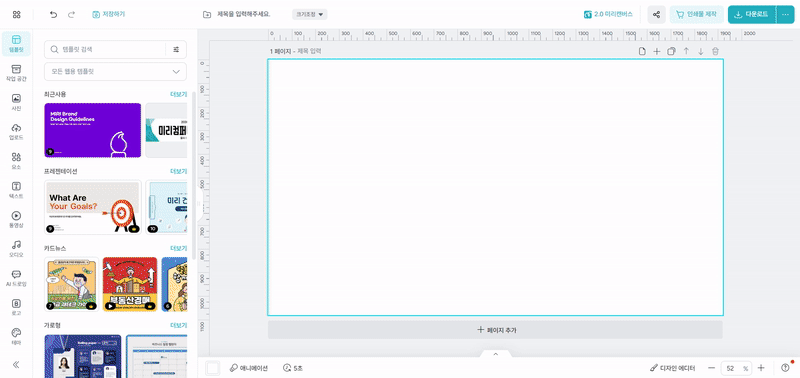Open the 5초 page duration setting

point(293,368)
